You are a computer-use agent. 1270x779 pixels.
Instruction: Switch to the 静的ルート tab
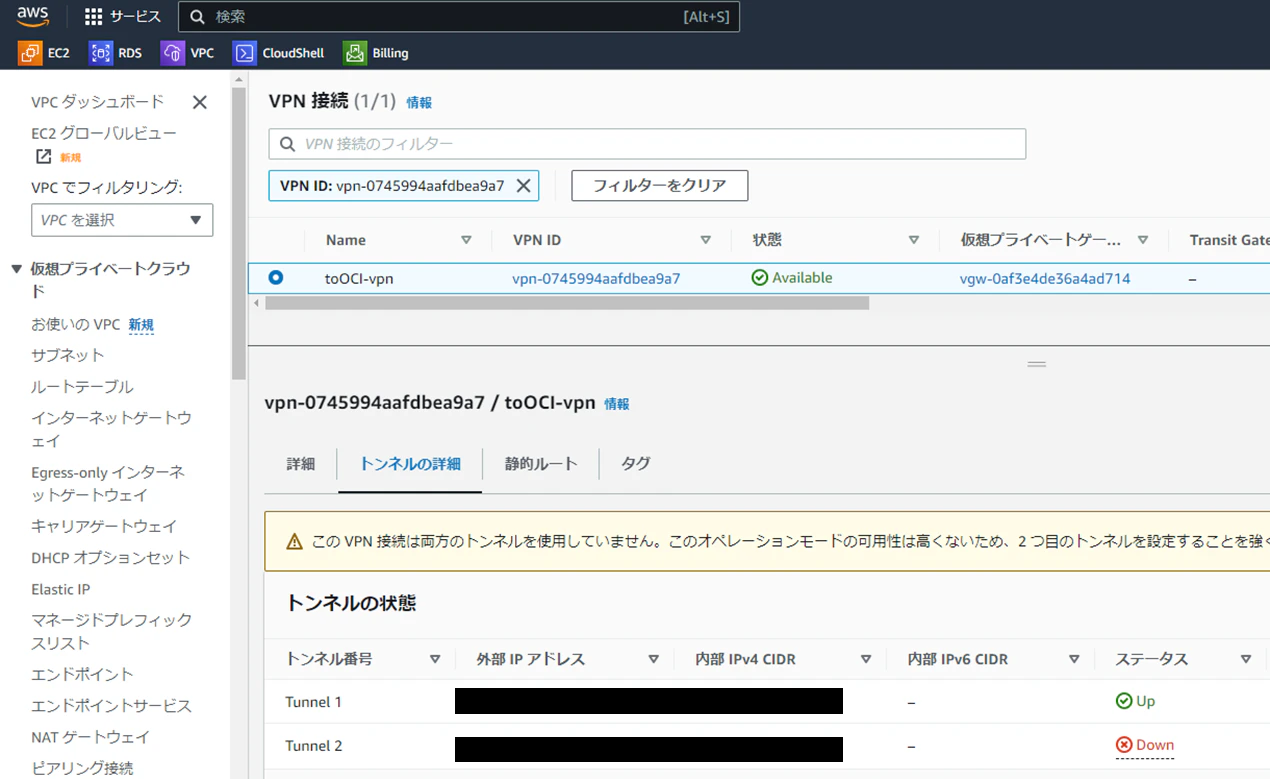point(541,463)
